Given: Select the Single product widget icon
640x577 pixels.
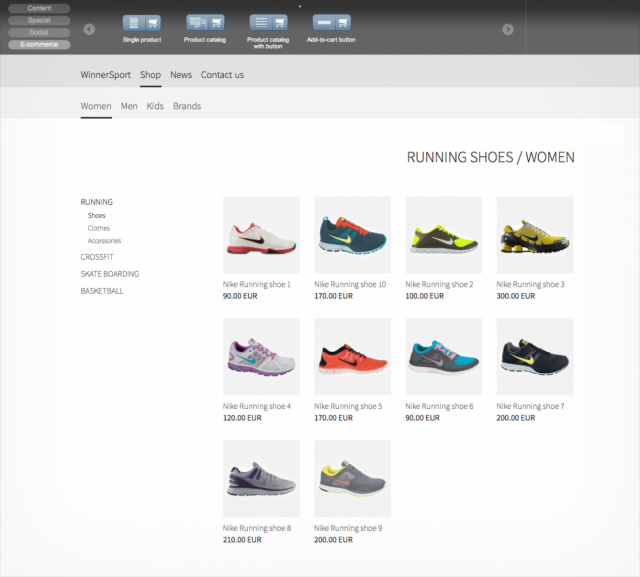Looking at the screenshot, I should (142, 23).
